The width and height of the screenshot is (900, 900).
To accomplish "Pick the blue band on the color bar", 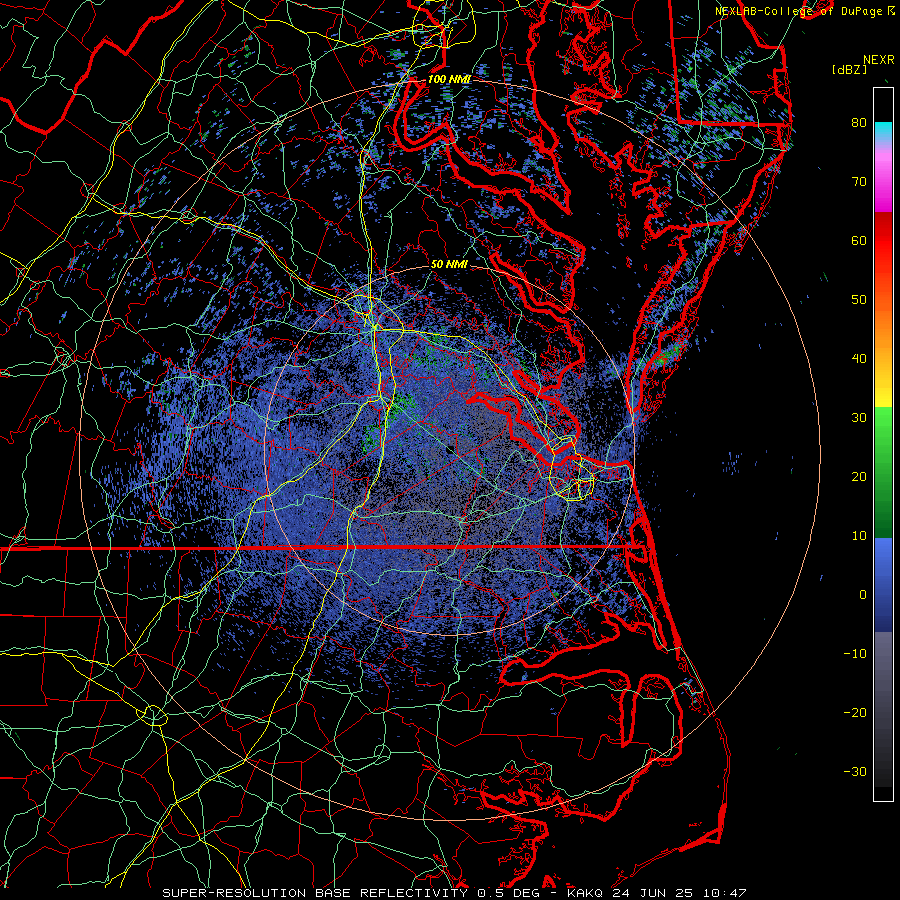I will (883, 585).
